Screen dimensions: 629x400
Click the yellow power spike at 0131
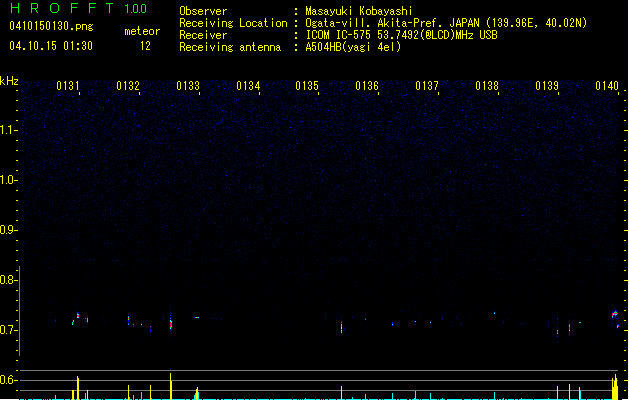[x=78, y=388]
